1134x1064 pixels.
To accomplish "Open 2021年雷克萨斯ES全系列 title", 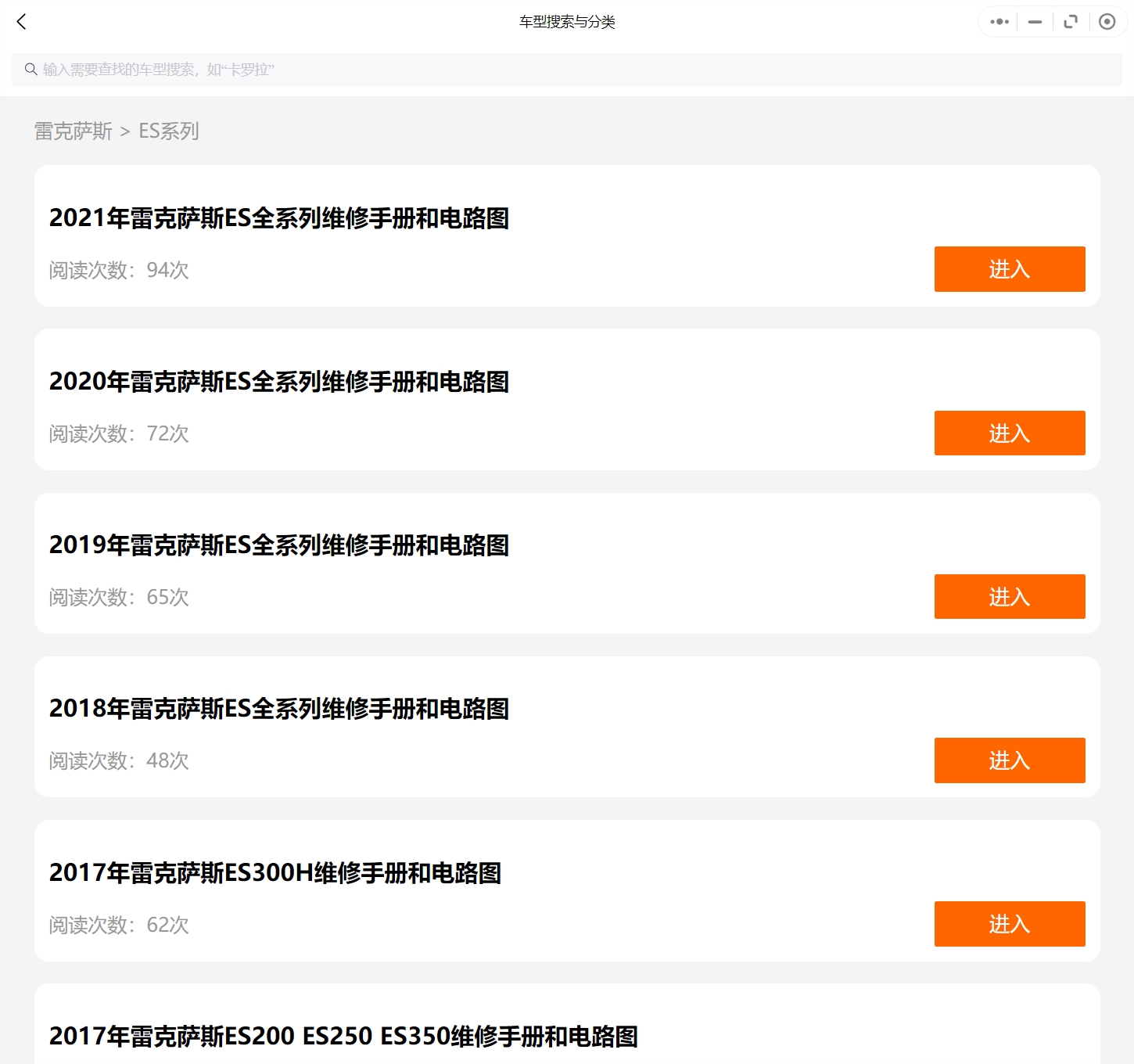I will pos(279,218).
